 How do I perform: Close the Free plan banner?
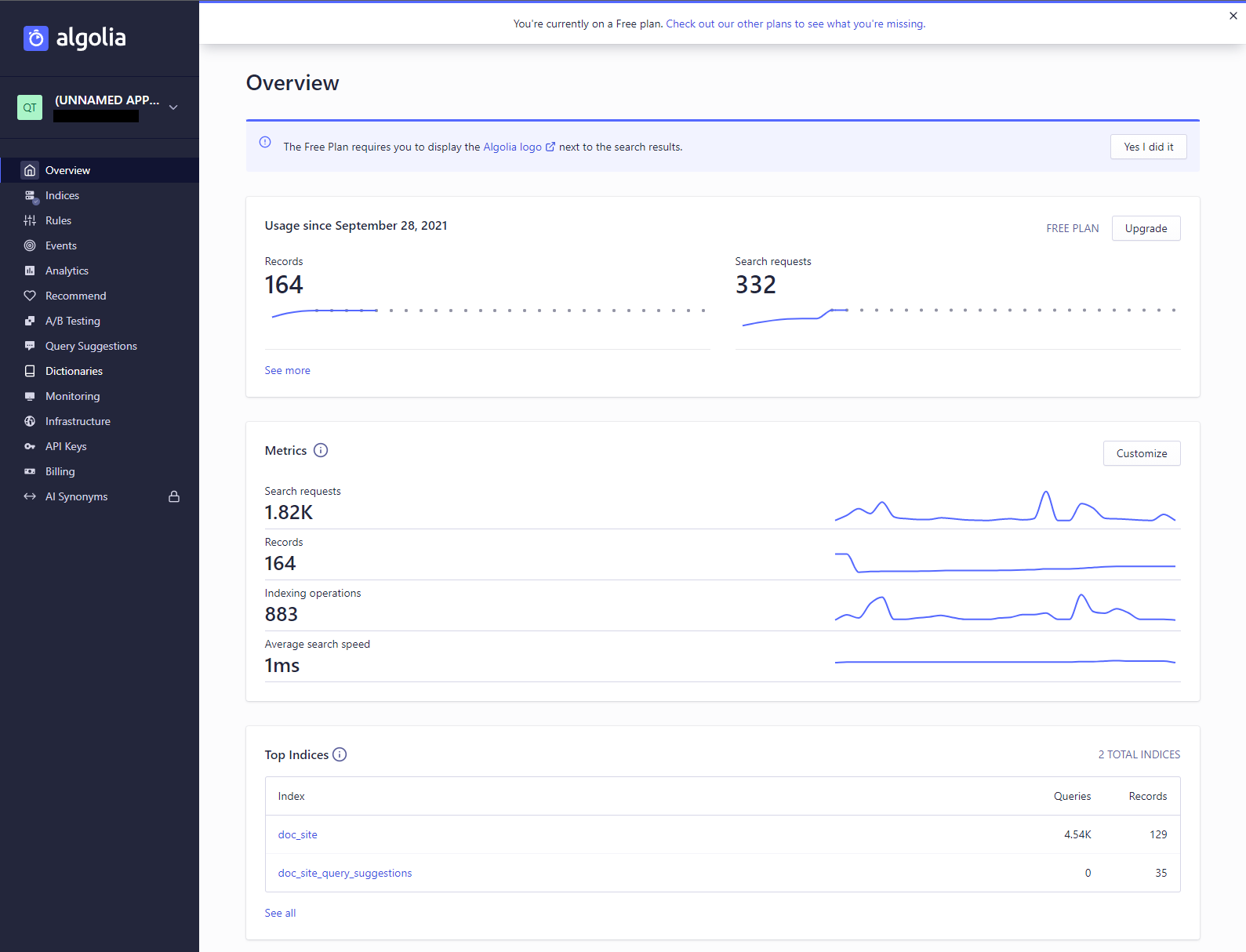[1233, 16]
